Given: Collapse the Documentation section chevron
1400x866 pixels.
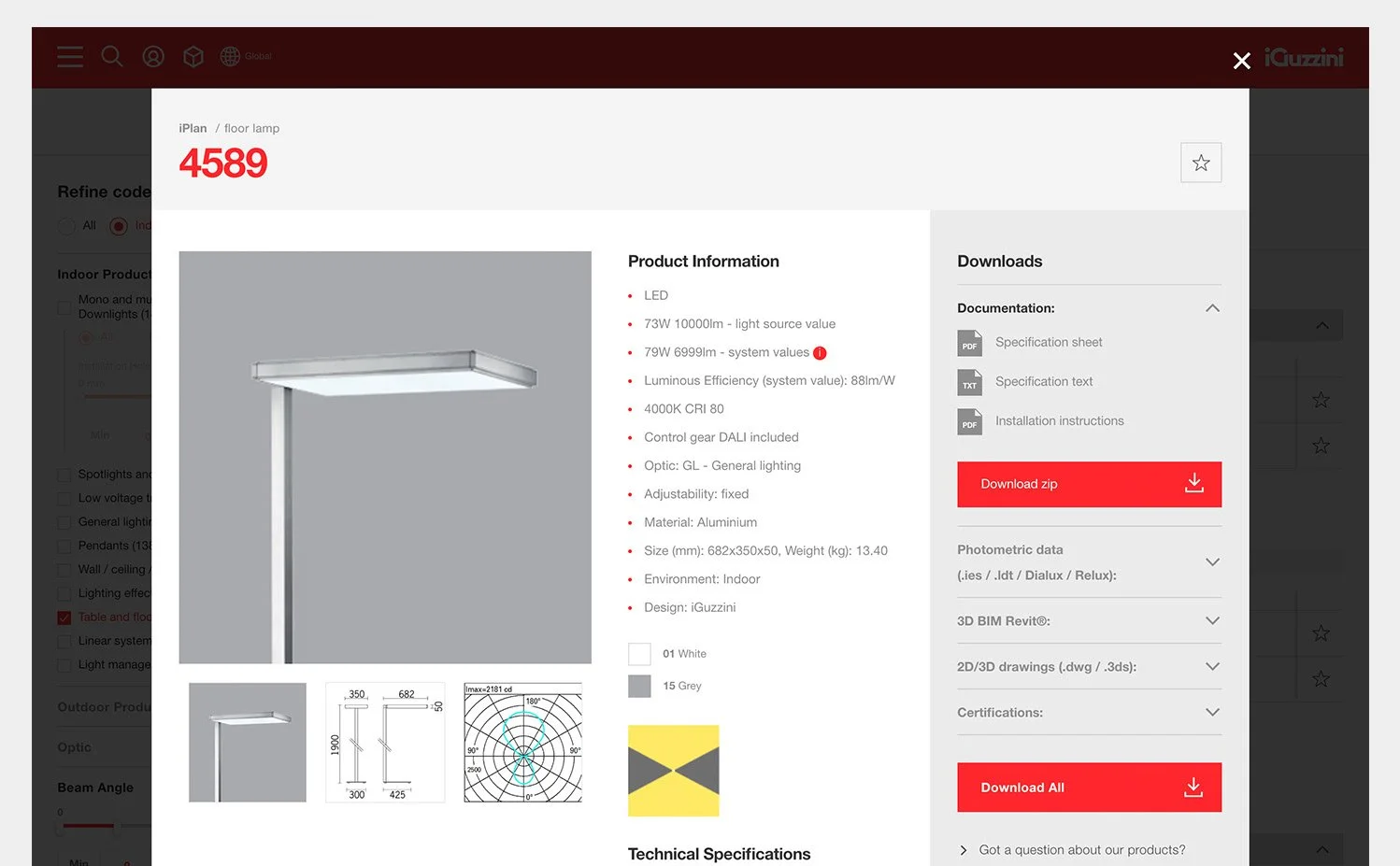Looking at the screenshot, I should (x=1212, y=308).
